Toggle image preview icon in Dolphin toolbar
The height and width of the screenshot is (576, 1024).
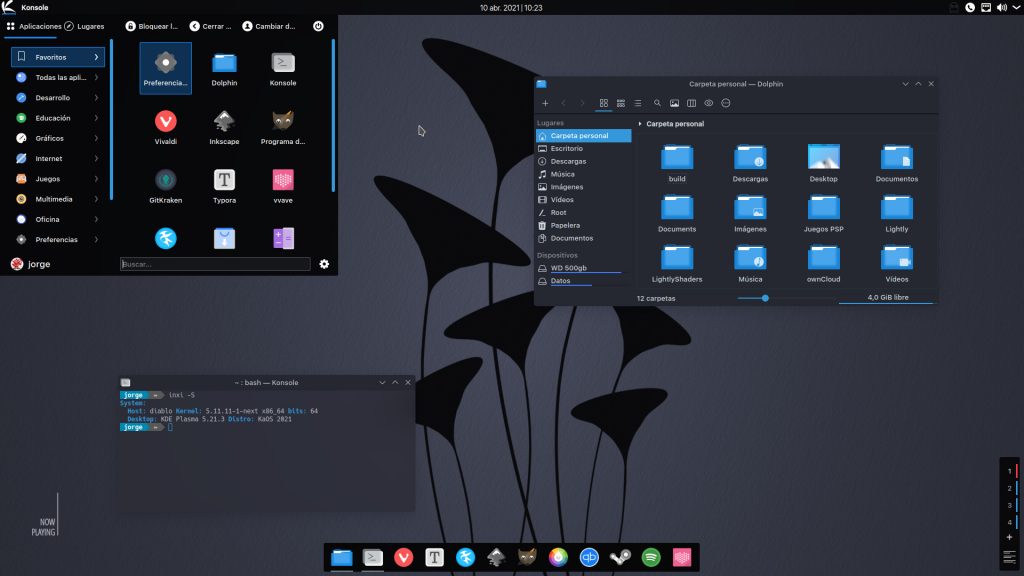coord(674,103)
